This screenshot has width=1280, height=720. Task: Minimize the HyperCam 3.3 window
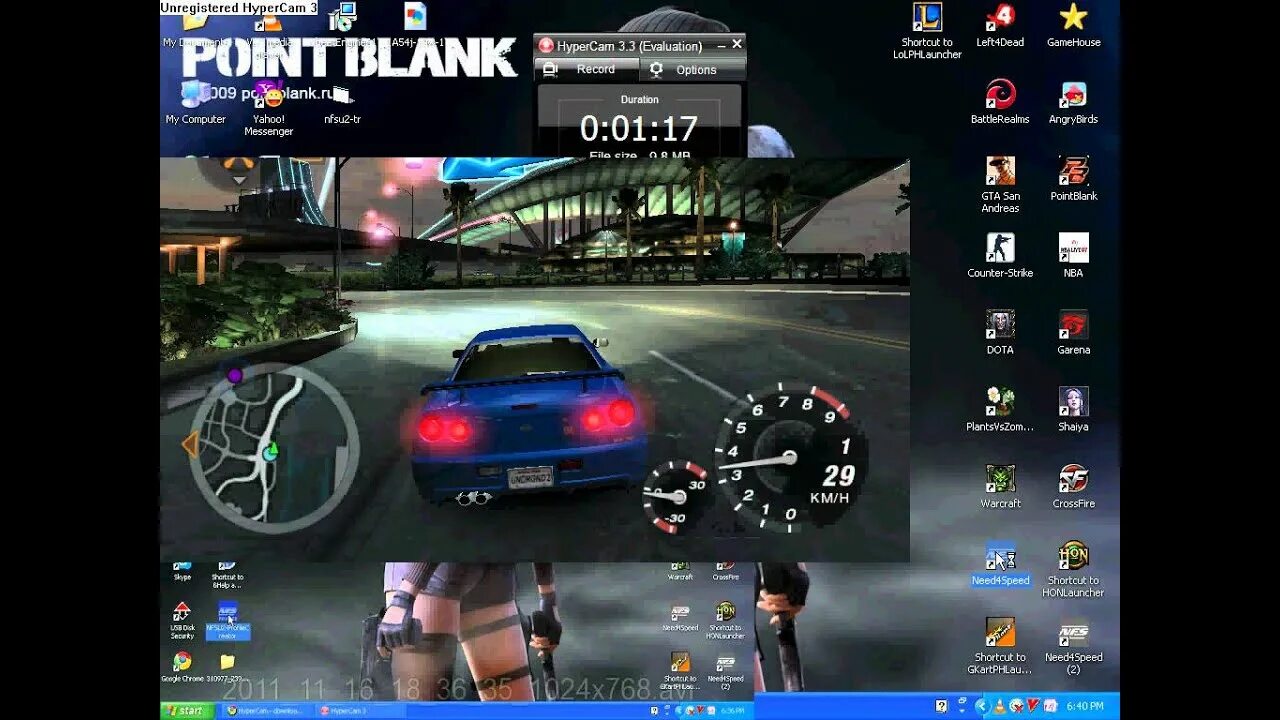(720, 44)
